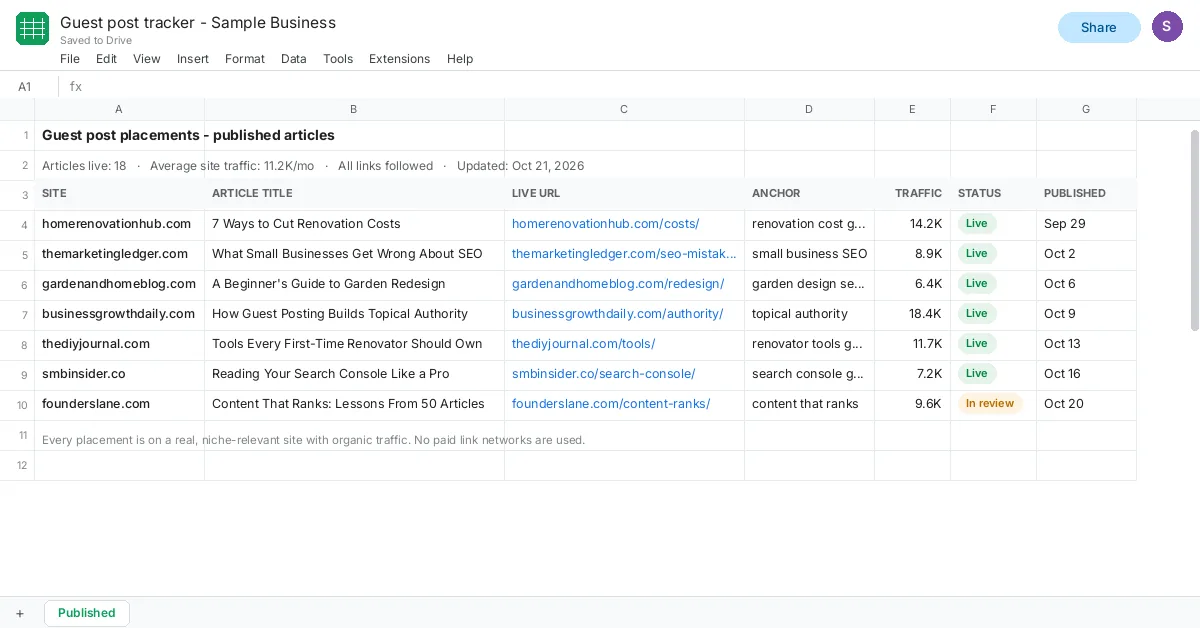The height and width of the screenshot is (628, 1200).
Task: Select row 4 header
Action: (17, 225)
